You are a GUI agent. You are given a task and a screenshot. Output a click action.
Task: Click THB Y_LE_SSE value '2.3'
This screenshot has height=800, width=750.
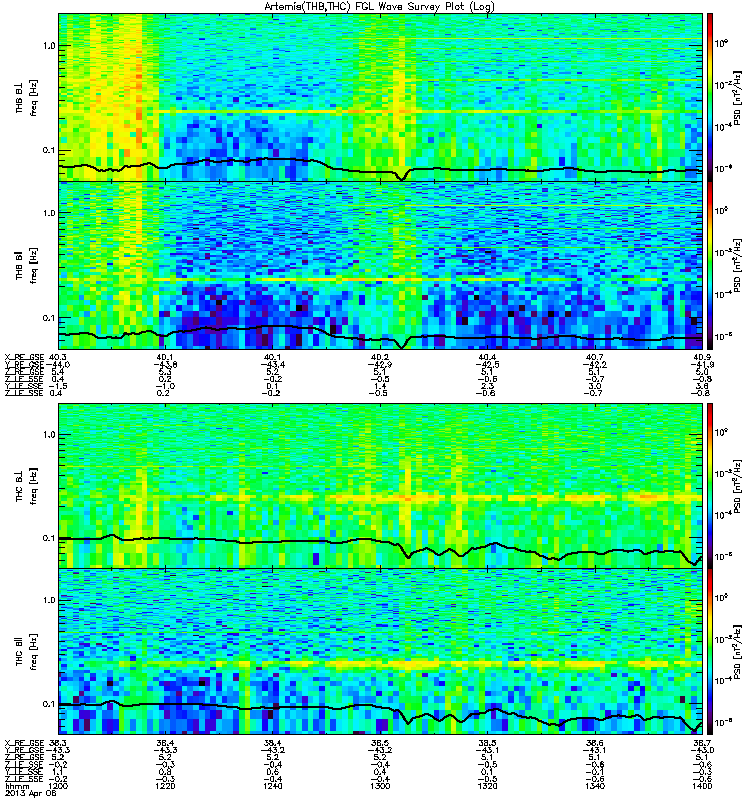[x=487, y=386]
